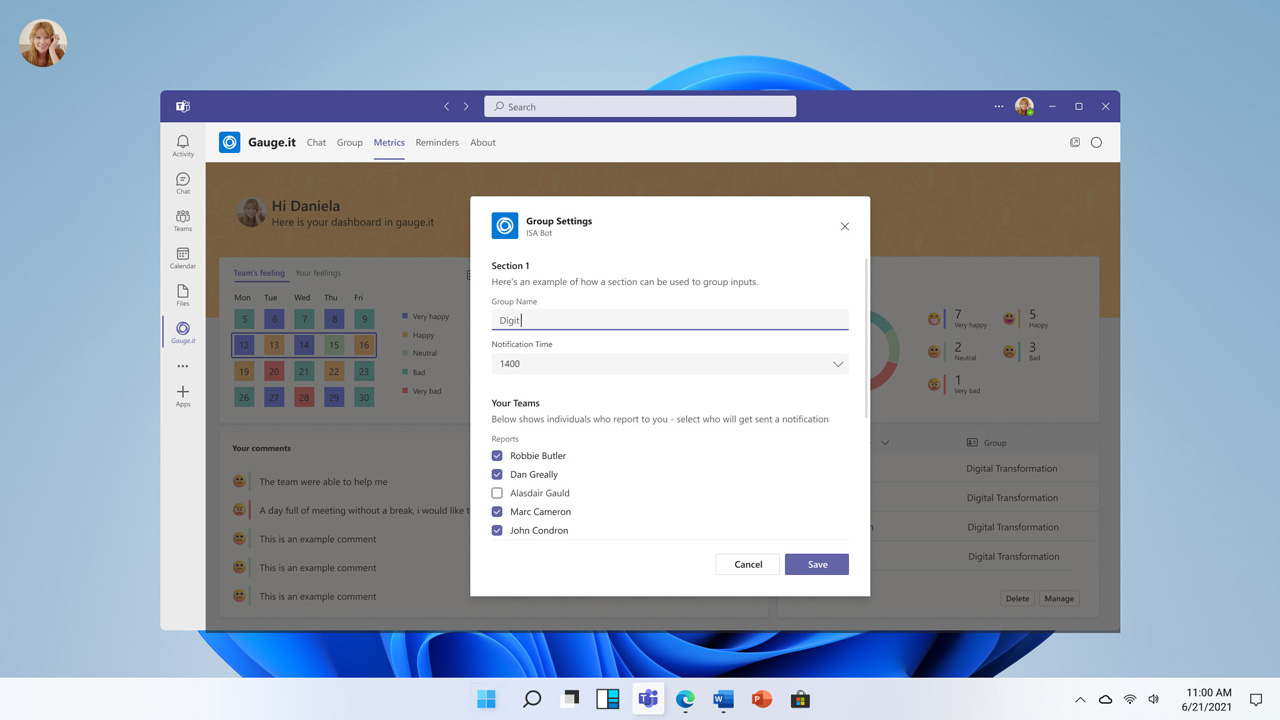The image size is (1280, 720).
Task: Select the Metrics tab
Action: pyautogui.click(x=389, y=142)
